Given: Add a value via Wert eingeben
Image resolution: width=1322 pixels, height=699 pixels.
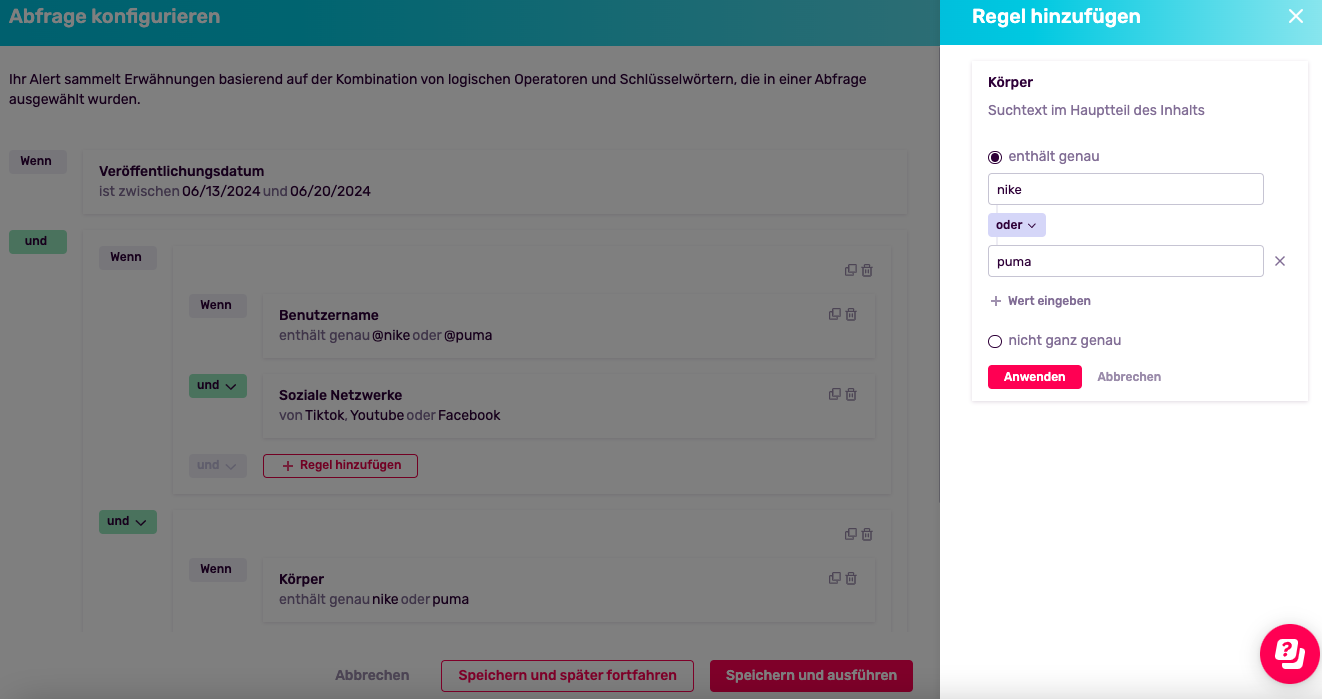Looking at the screenshot, I should coord(1040,301).
